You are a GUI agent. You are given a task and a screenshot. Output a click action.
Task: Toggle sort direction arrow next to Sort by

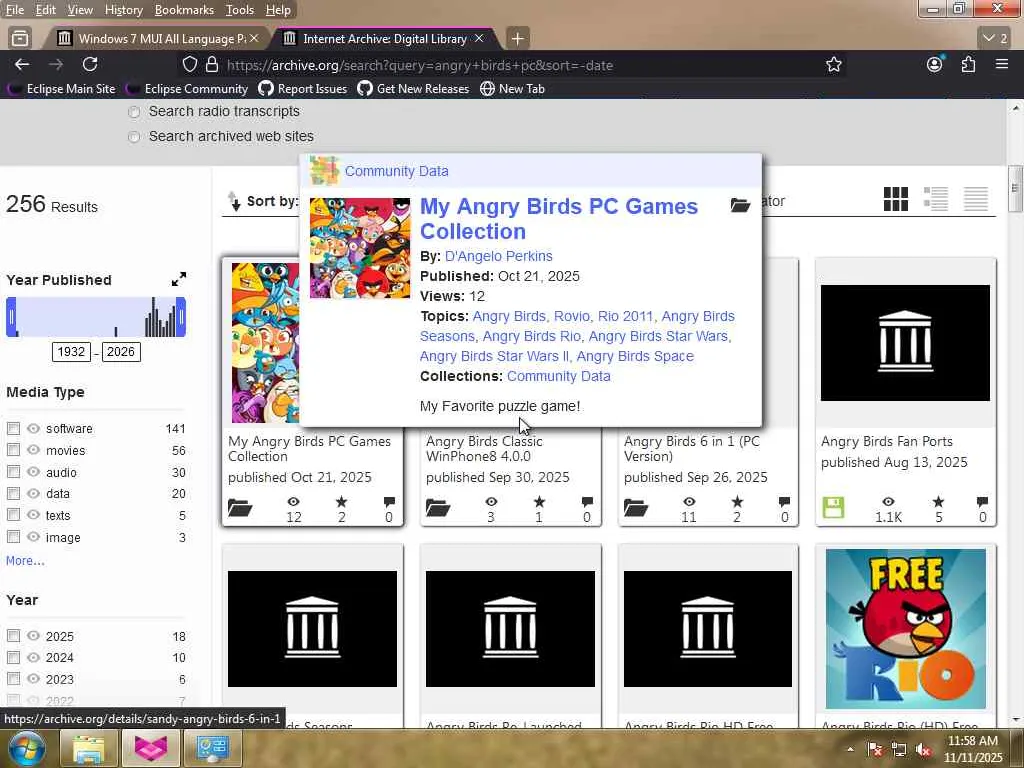(234, 201)
